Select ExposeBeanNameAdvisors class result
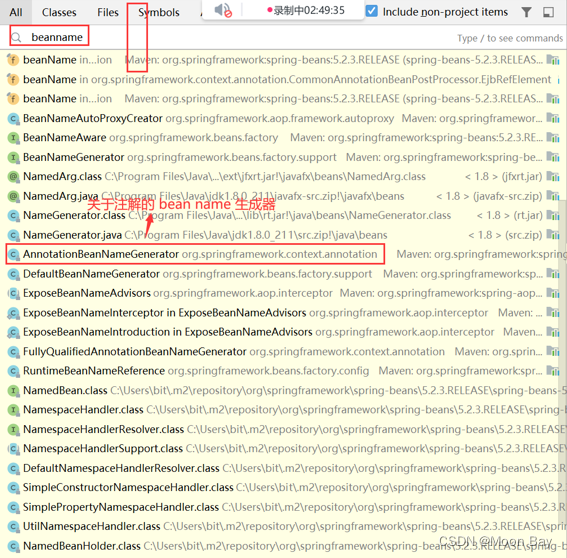 [284, 293]
